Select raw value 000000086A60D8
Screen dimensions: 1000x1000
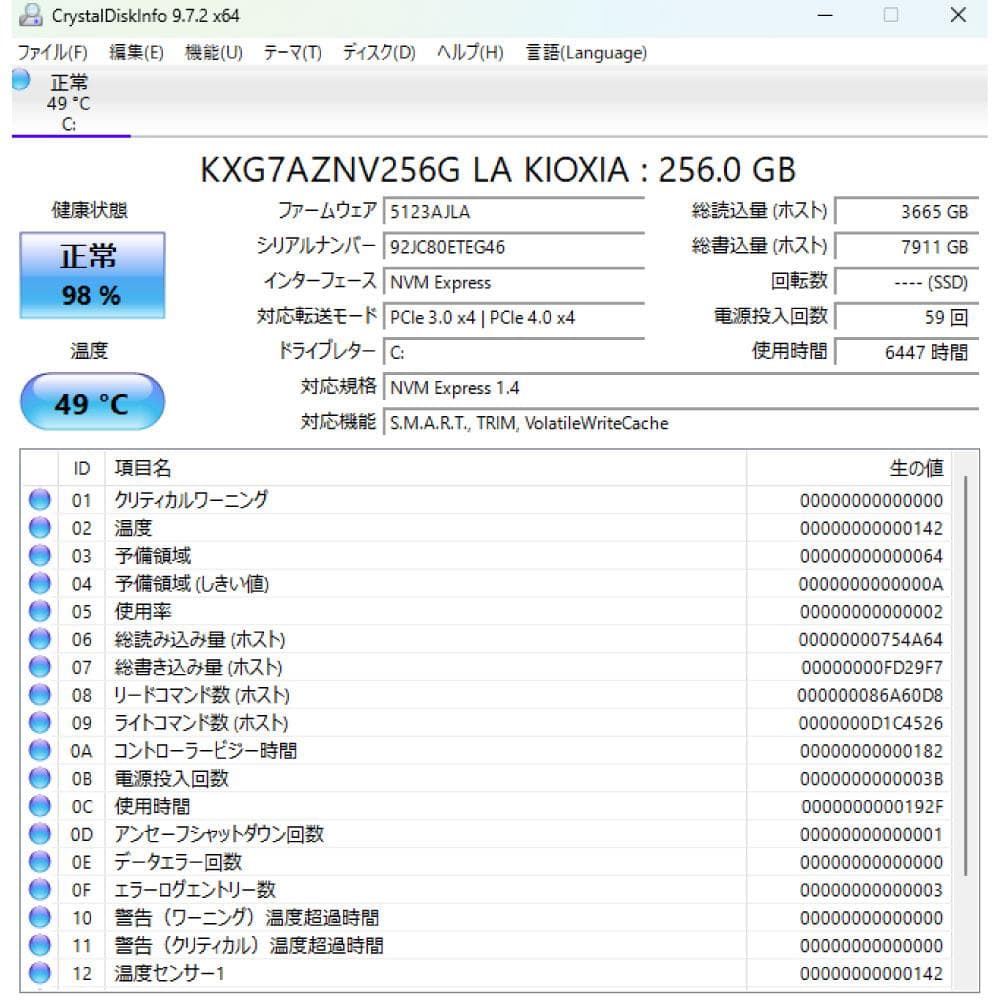[x=869, y=695]
